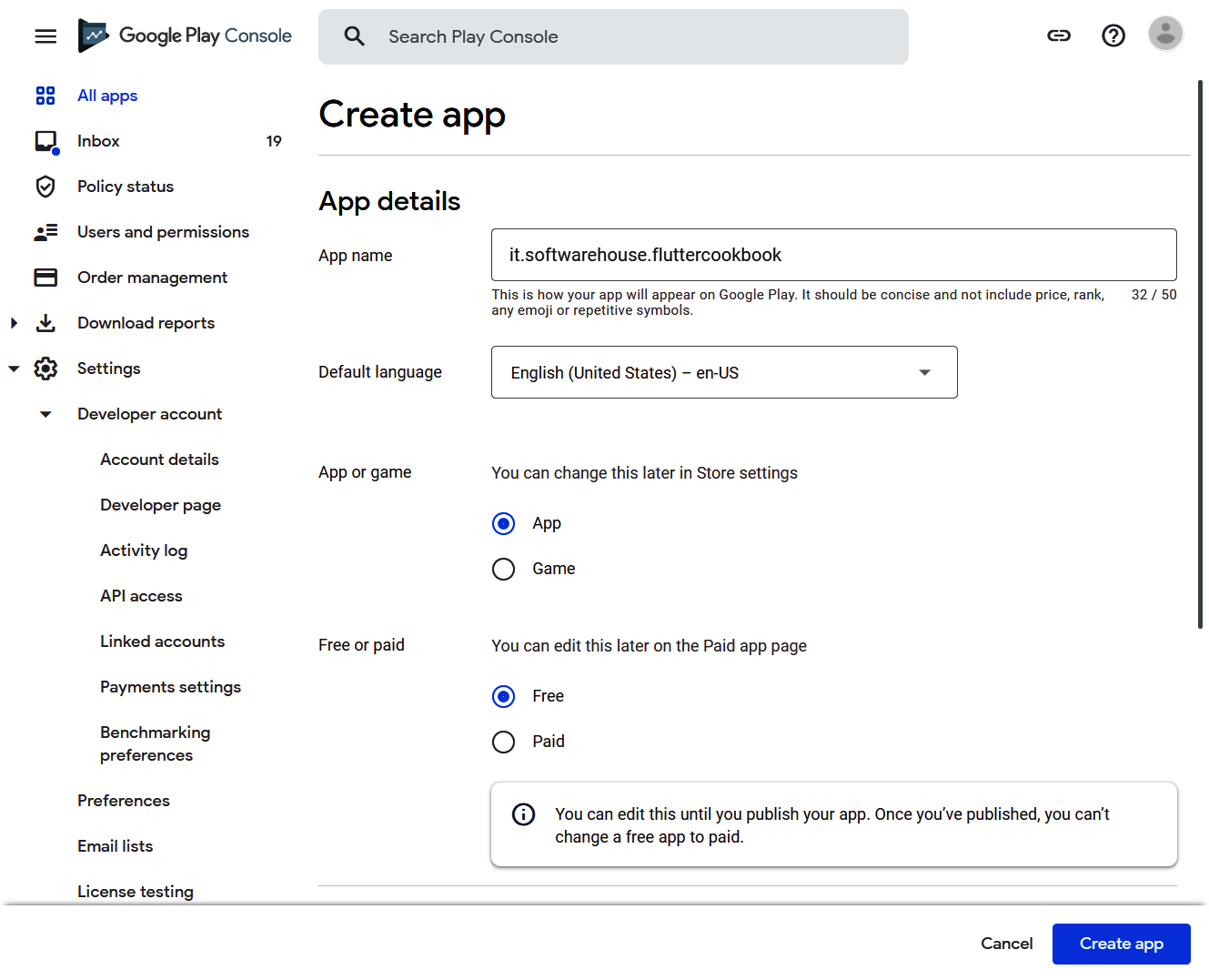Select the Free radio button

coord(503,696)
